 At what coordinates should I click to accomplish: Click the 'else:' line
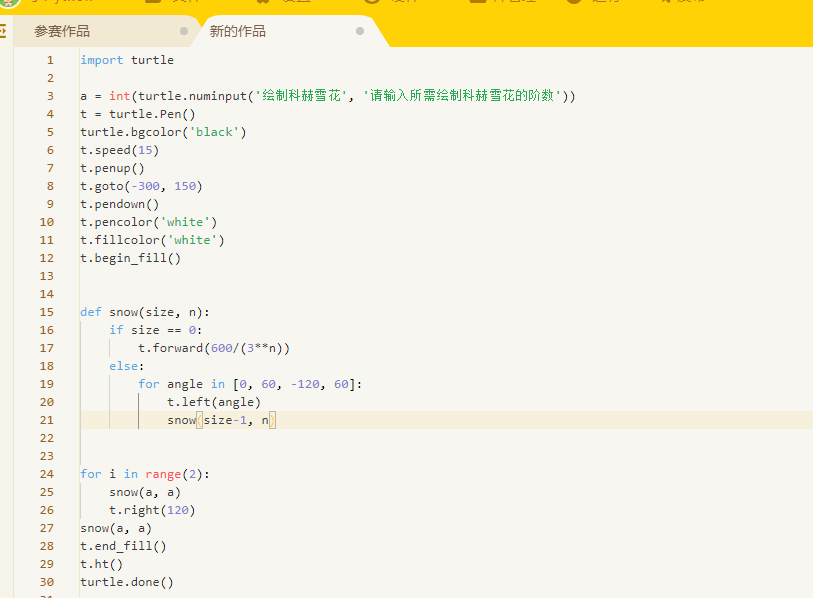tap(127, 366)
